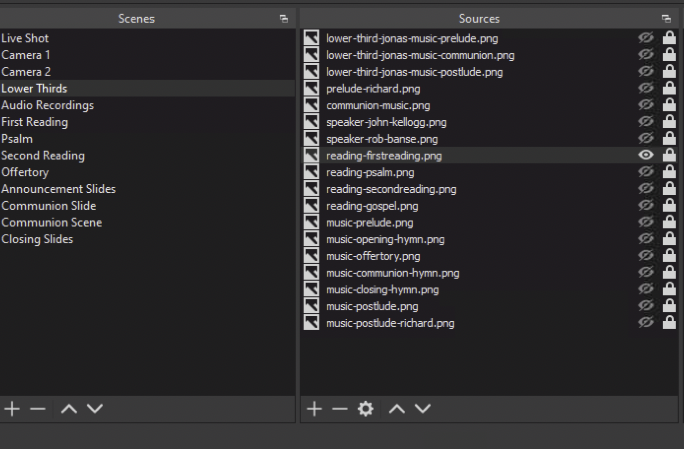The image size is (684, 449).
Task: Unlock lower-third-jonas-music-postlude.png source
Action: [669, 72]
